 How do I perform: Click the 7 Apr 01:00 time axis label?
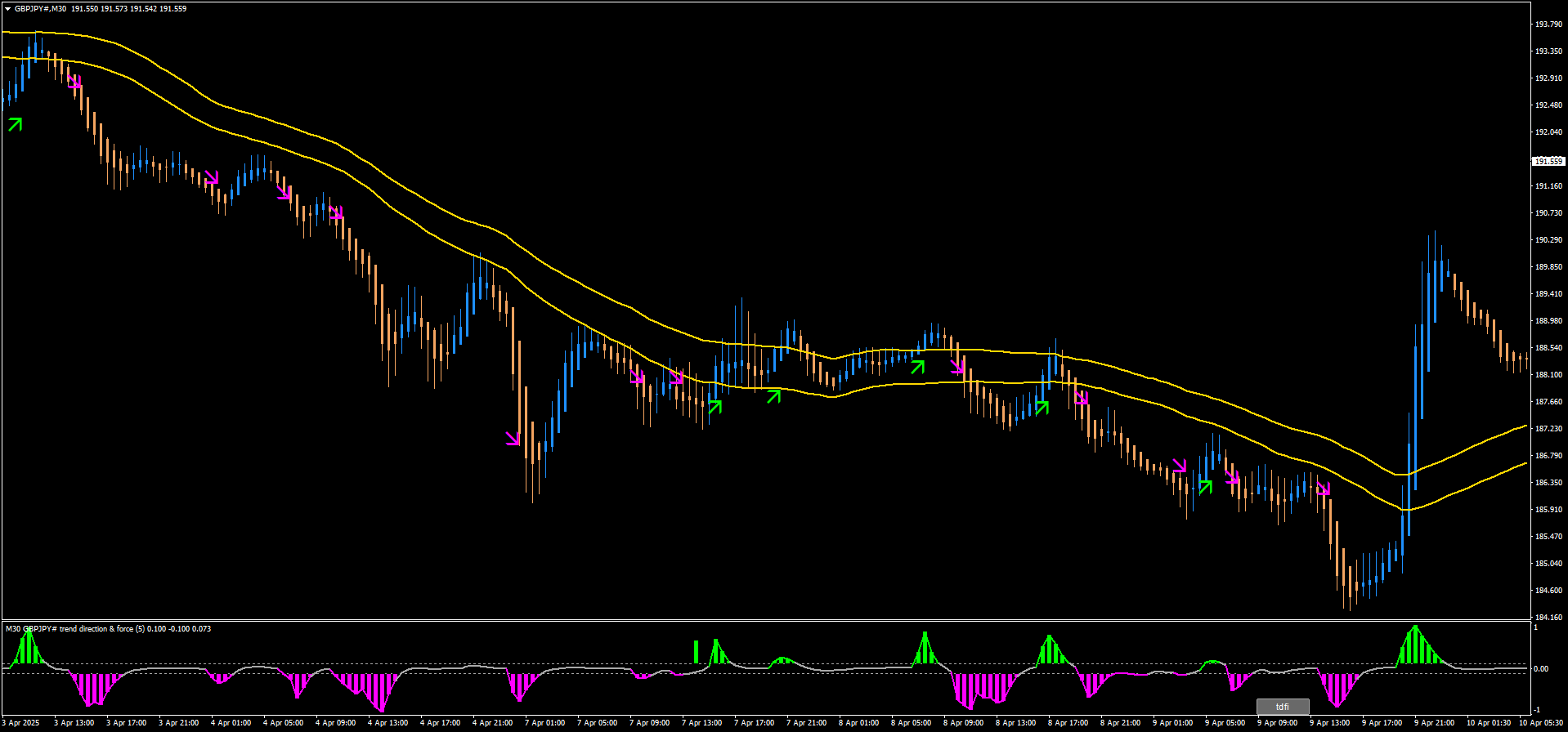[x=544, y=723]
